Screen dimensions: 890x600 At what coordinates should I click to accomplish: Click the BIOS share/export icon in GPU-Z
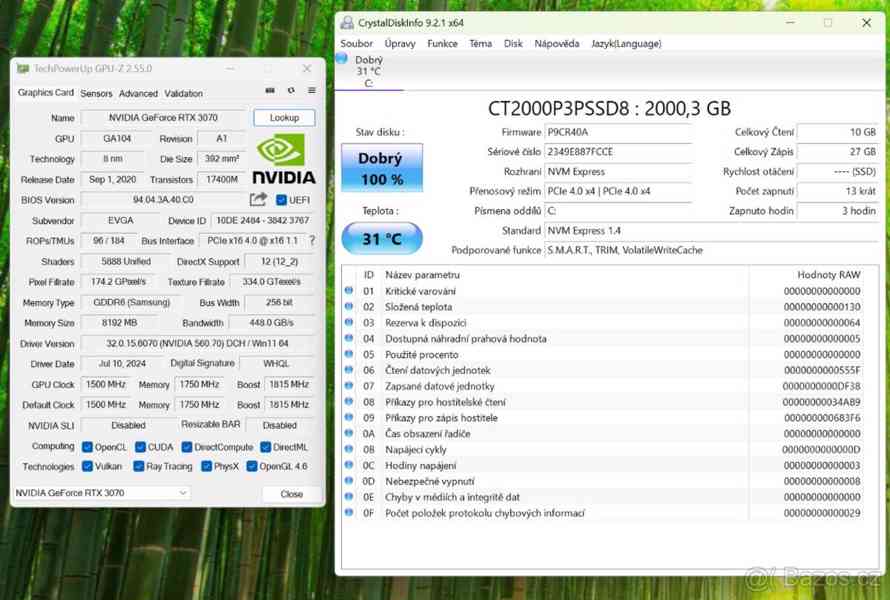pos(258,199)
